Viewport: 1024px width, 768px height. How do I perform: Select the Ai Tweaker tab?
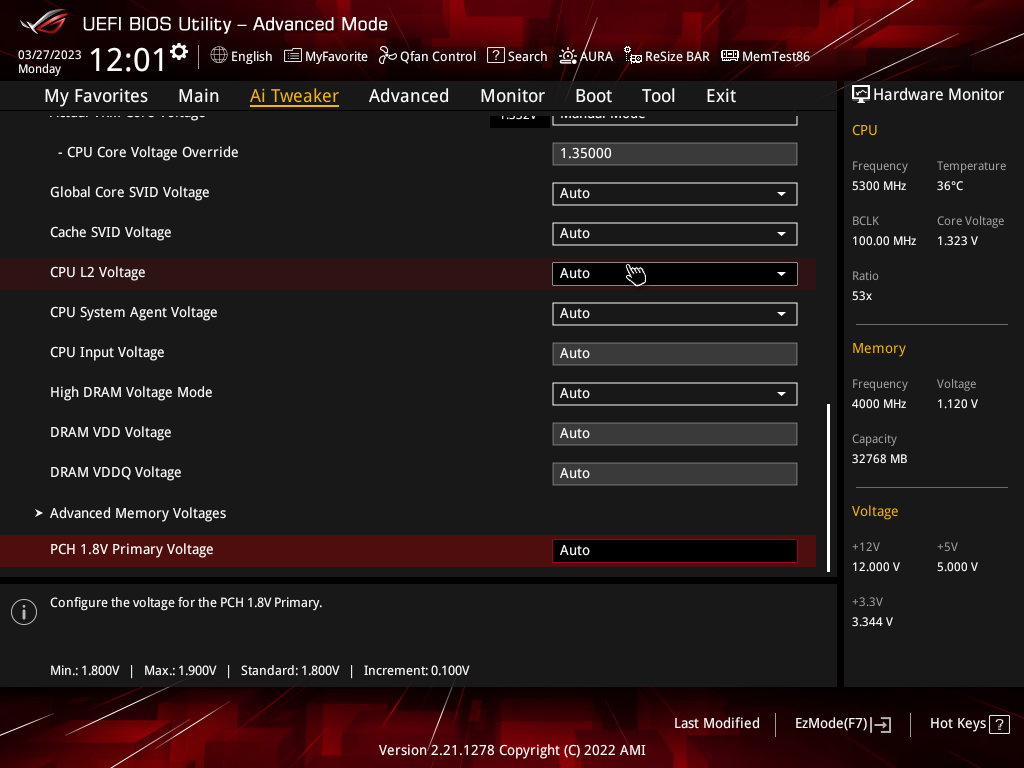coord(294,96)
